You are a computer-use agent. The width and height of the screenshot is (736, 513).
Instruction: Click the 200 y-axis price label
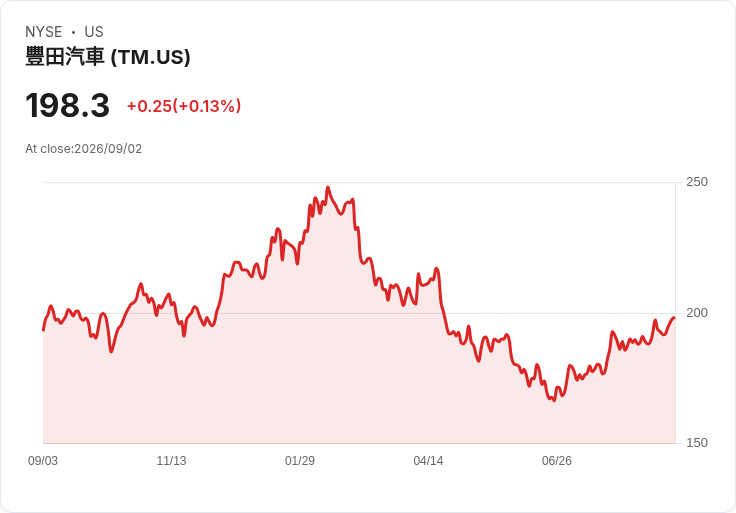(x=697, y=313)
